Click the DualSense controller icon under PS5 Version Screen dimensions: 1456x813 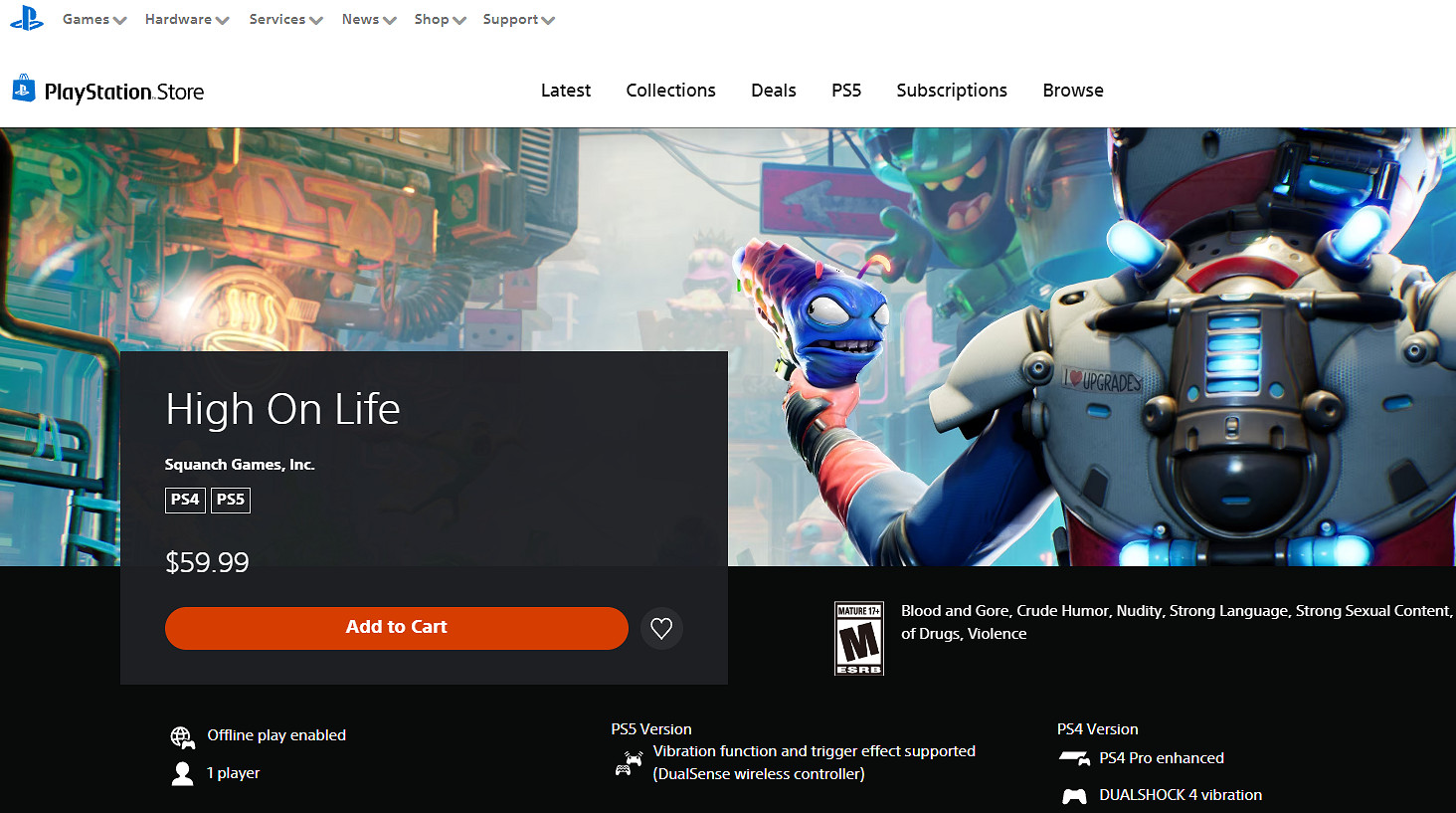628,762
